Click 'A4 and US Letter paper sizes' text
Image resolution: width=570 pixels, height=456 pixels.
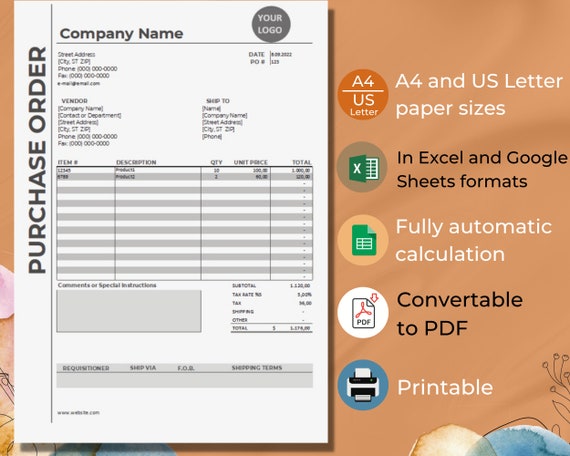click(x=479, y=95)
